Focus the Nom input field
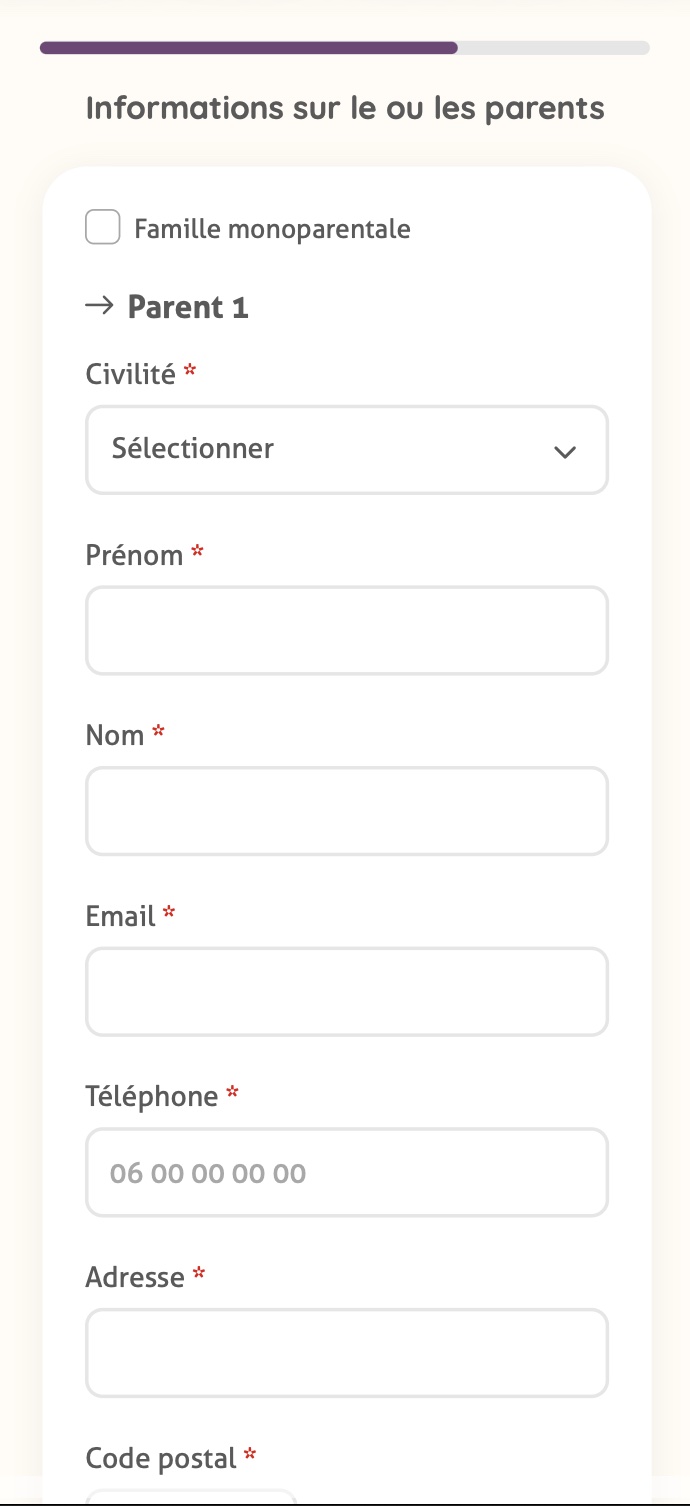The height and width of the screenshot is (1506, 690). (347, 811)
